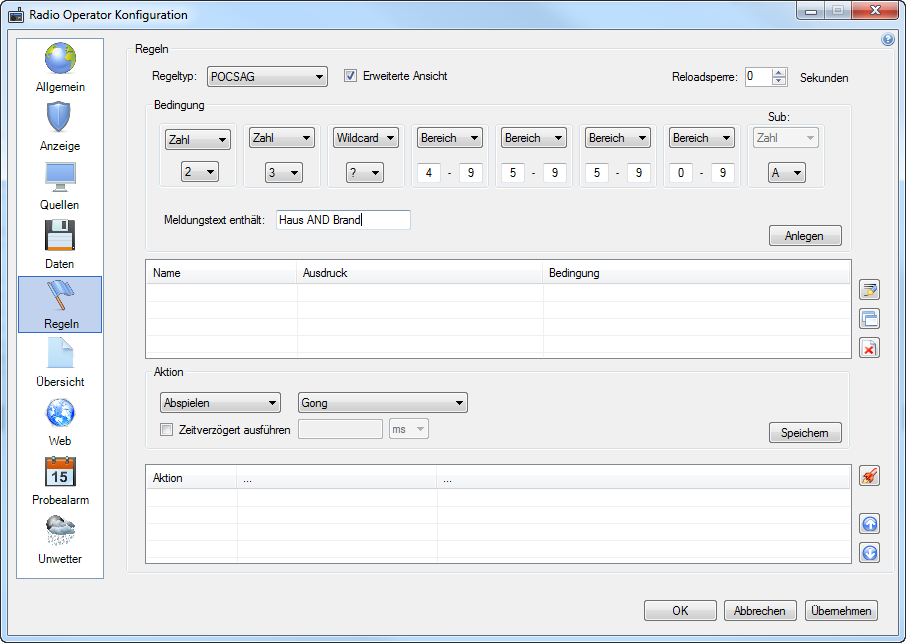Switch to the Web globe icon
Image resolution: width=906 pixels, height=643 pixels.
coord(60,412)
